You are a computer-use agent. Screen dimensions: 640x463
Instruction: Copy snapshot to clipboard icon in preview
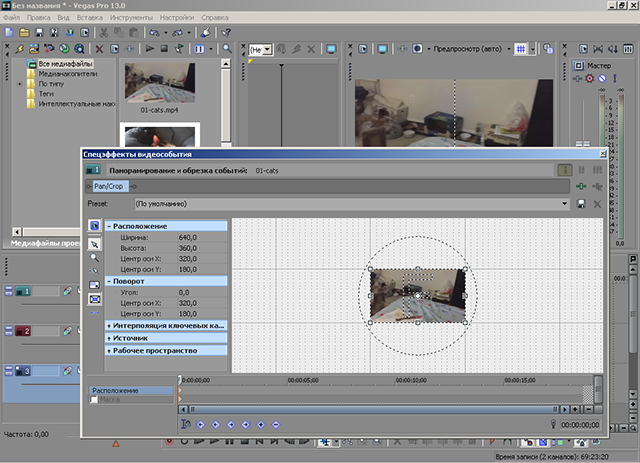point(548,49)
